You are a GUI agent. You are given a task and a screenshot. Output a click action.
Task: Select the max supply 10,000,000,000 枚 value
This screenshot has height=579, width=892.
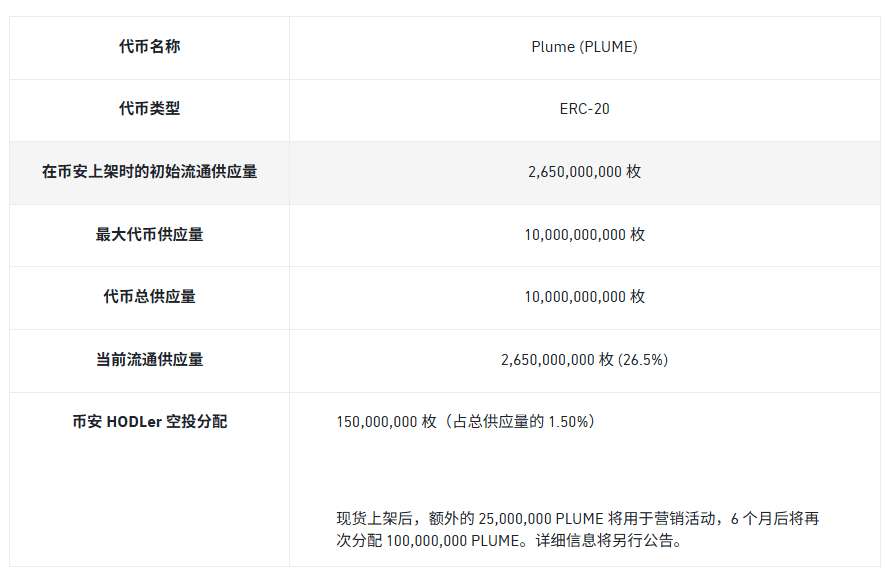(584, 234)
